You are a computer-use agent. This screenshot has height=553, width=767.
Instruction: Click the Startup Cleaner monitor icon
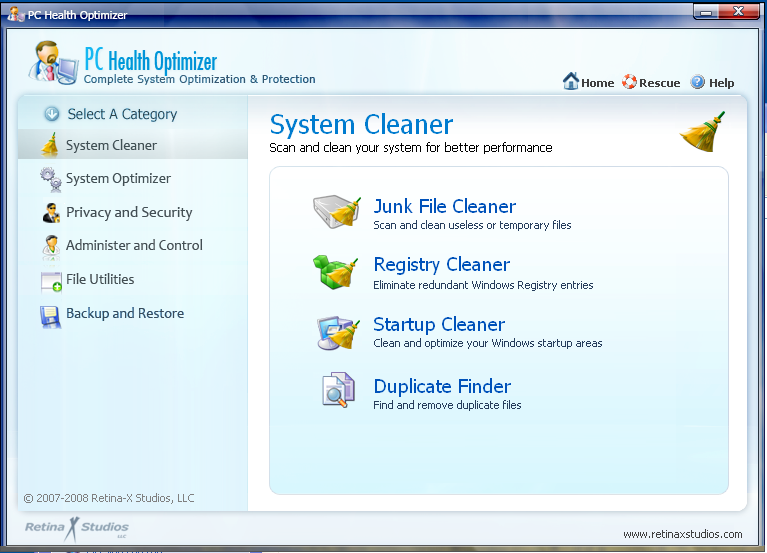(x=338, y=332)
